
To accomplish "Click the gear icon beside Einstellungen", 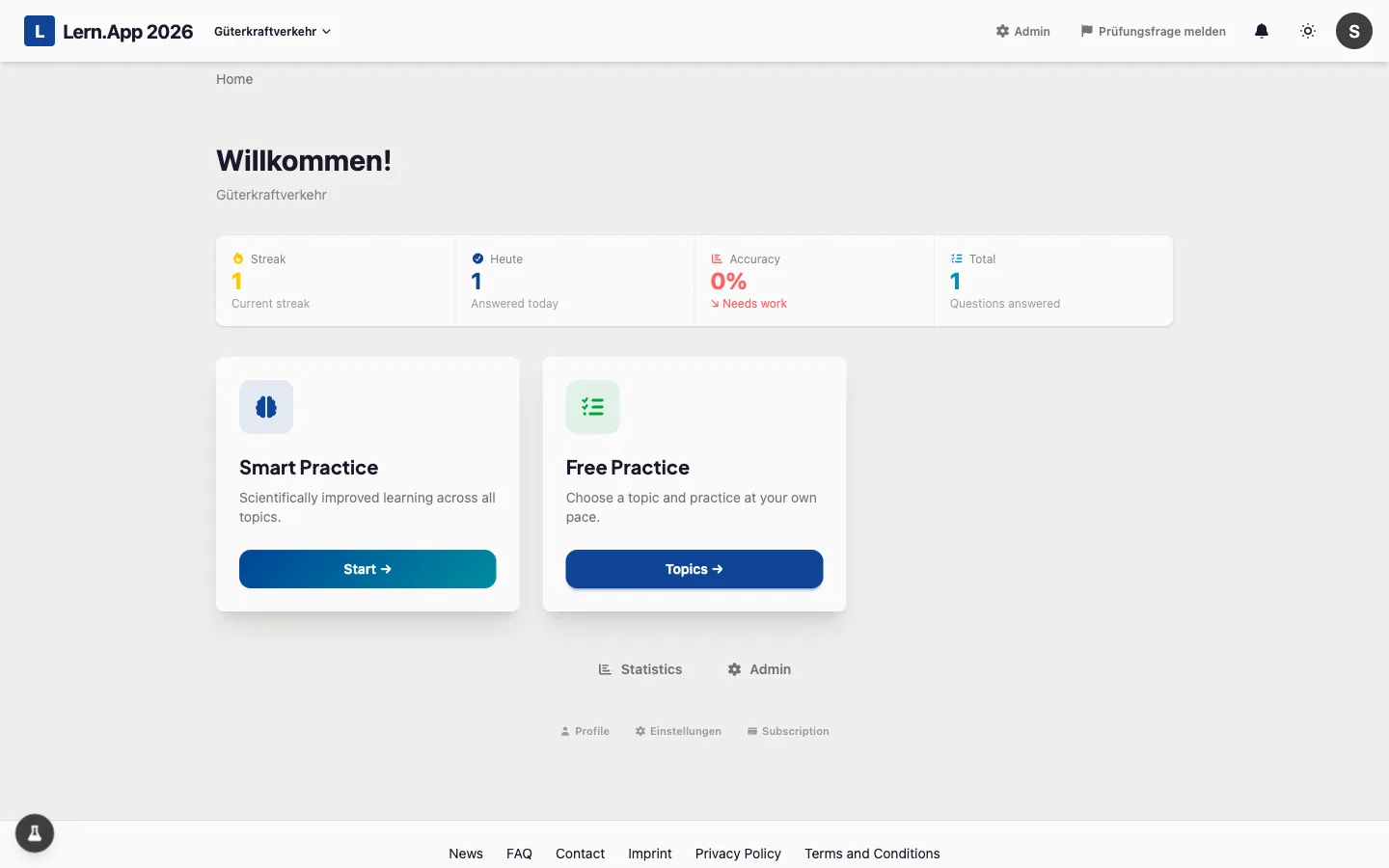I will click(640, 731).
